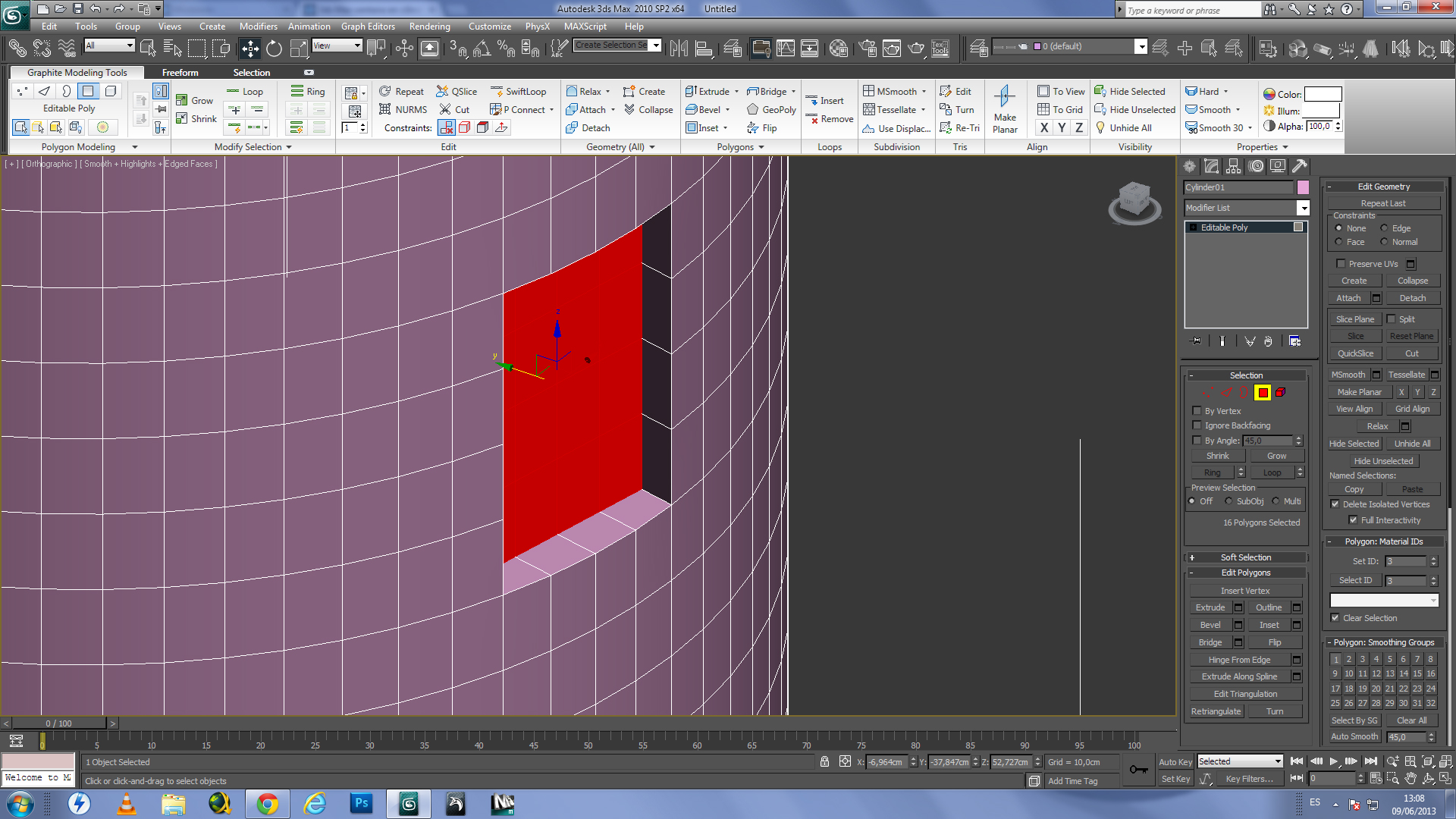Open the Rendering menu
This screenshot has width=1456, height=819.
429,27
